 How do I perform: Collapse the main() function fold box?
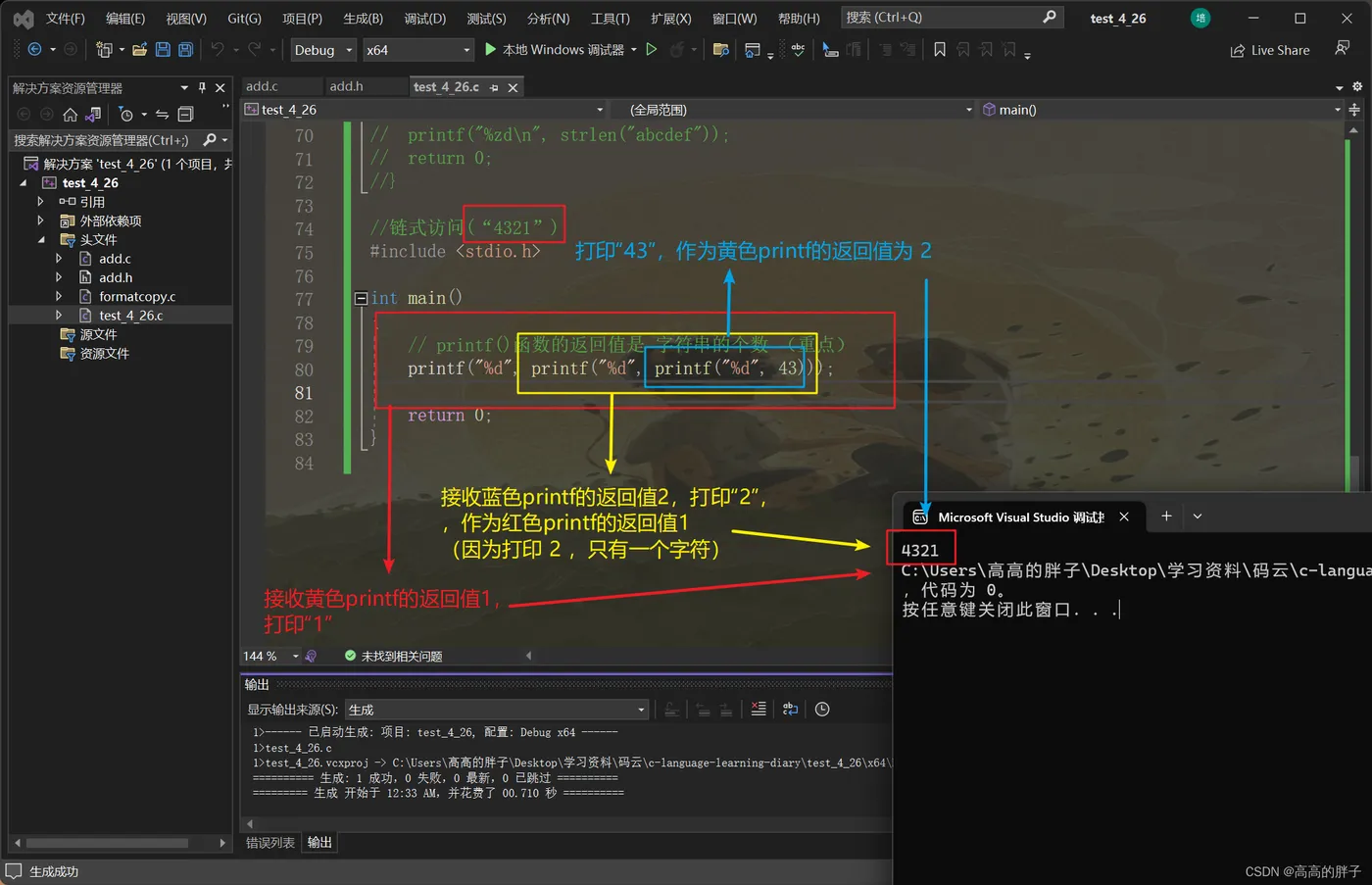click(361, 298)
